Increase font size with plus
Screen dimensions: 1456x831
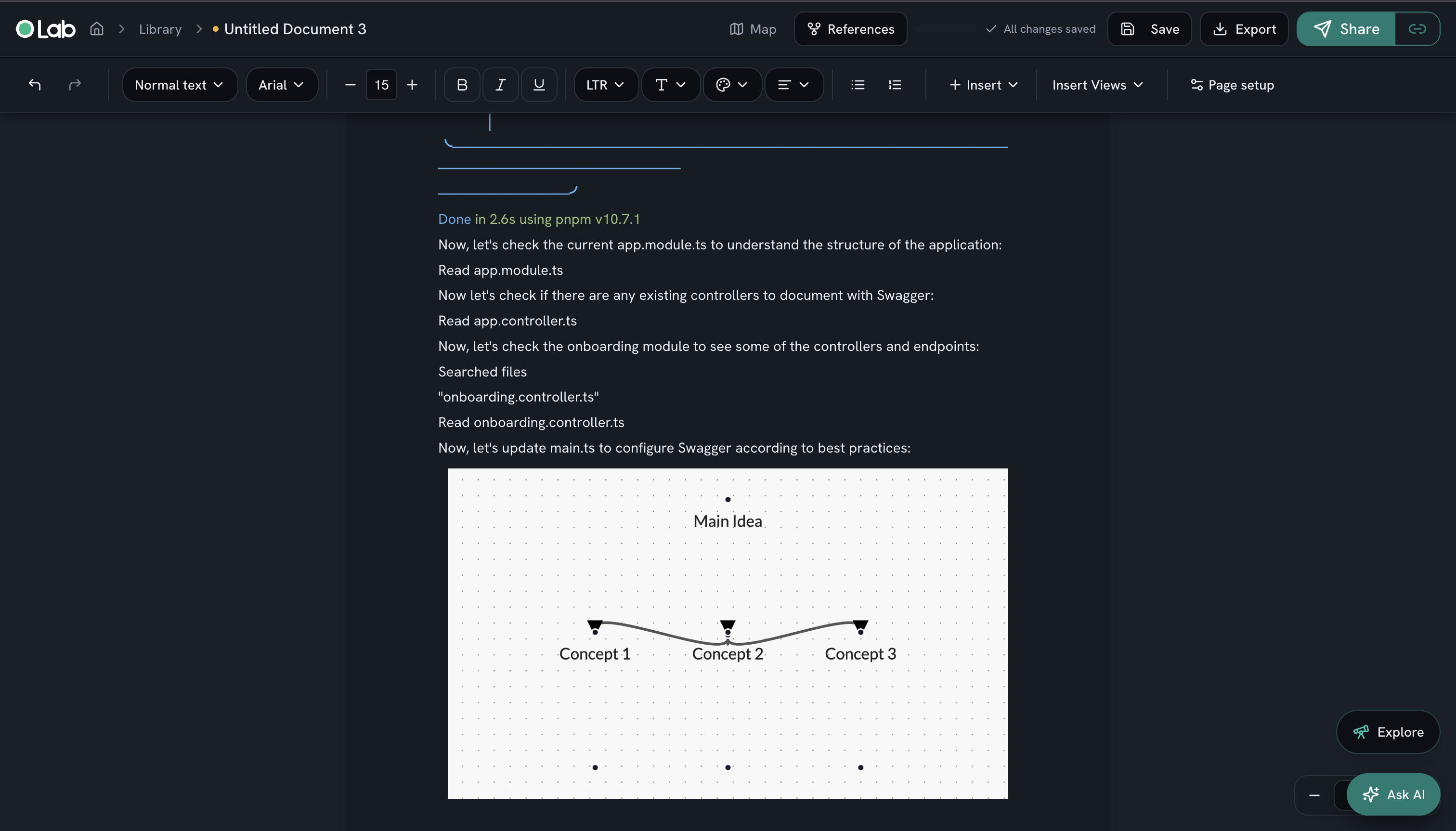pyautogui.click(x=412, y=85)
